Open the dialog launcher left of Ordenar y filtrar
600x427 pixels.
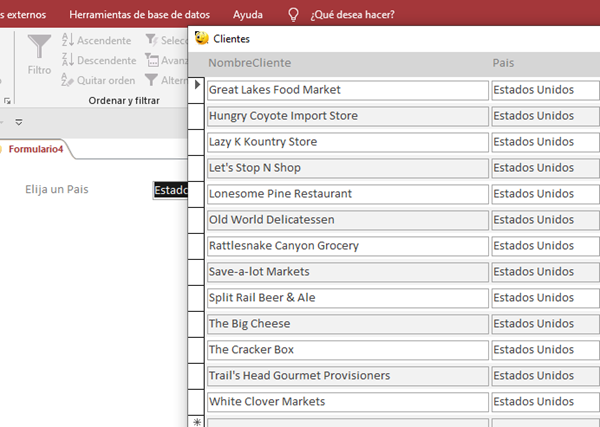coord(9,101)
